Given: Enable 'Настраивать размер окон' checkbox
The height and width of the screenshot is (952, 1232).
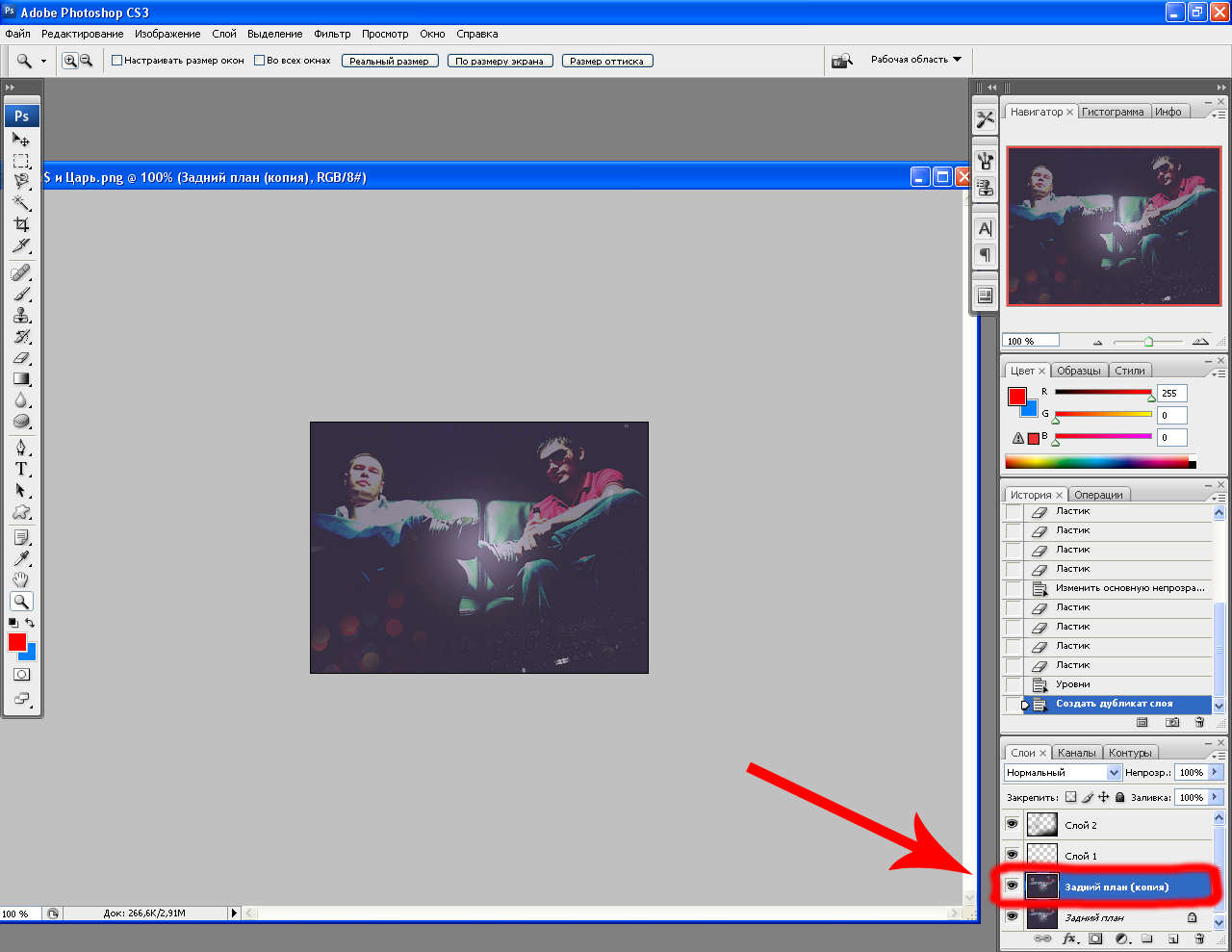Looking at the screenshot, I should pos(117,61).
